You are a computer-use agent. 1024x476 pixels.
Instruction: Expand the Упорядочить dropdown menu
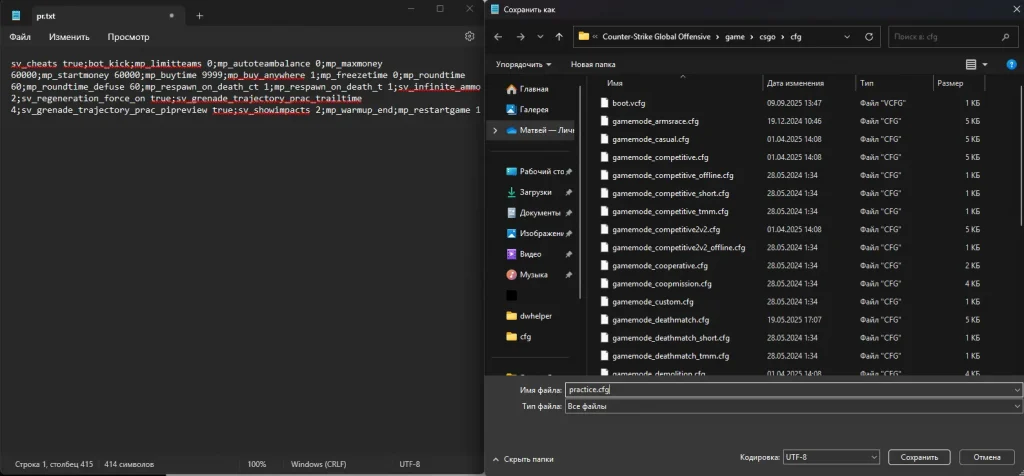(x=523, y=64)
